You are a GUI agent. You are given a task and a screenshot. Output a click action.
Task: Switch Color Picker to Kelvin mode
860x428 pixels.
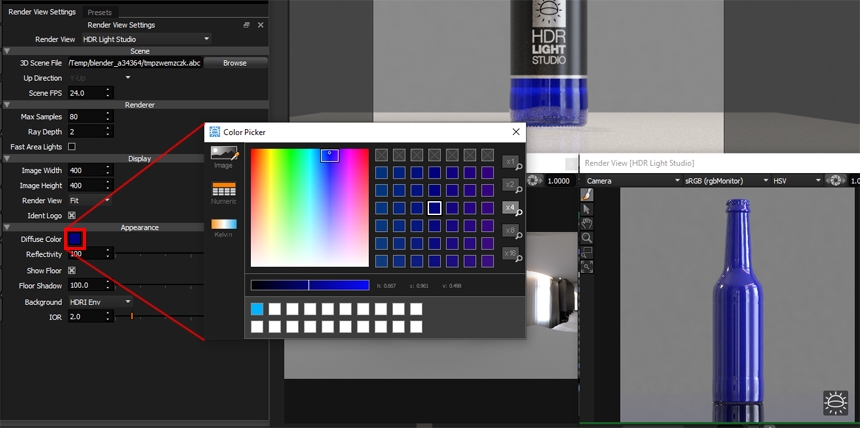click(x=224, y=228)
